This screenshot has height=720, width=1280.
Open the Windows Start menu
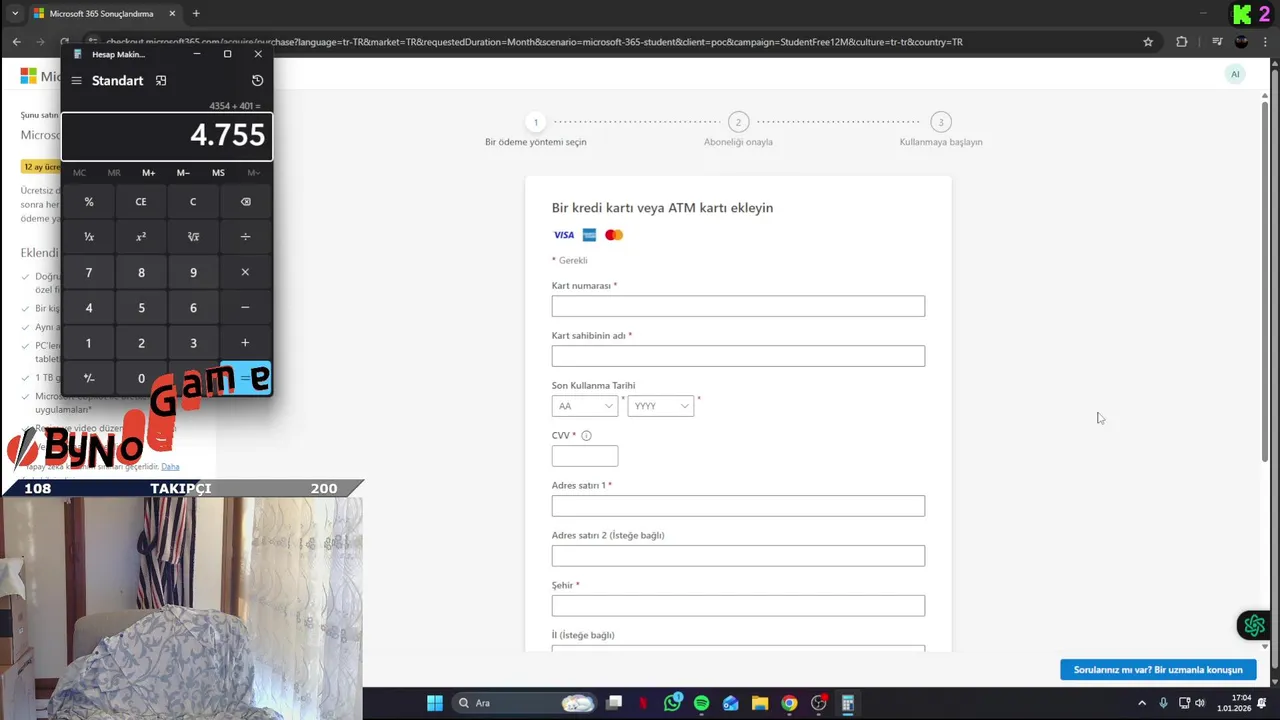tap(435, 703)
